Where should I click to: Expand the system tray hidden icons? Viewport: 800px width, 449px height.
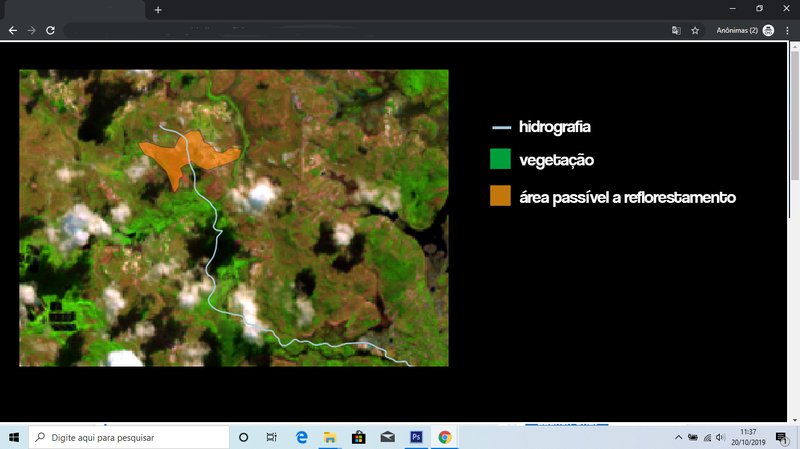[x=679, y=437]
